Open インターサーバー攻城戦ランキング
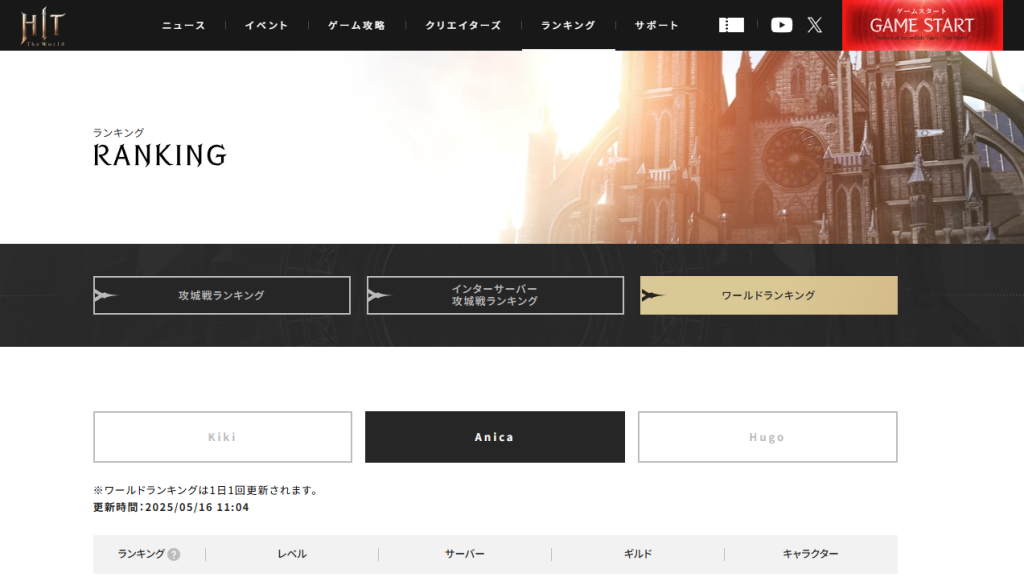Screen dimensions: 1024x577 click(495, 295)
